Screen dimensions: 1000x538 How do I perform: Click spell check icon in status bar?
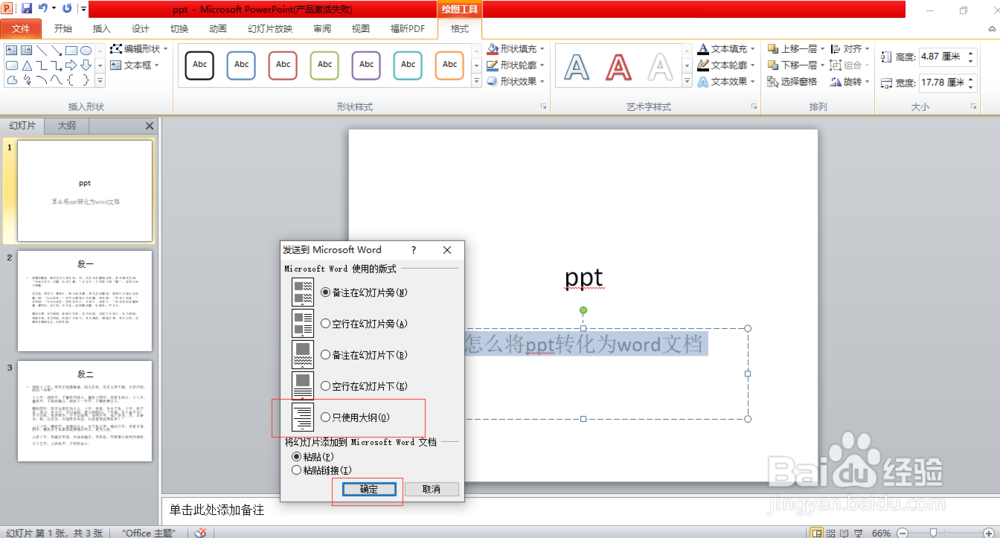coord(200,532)
